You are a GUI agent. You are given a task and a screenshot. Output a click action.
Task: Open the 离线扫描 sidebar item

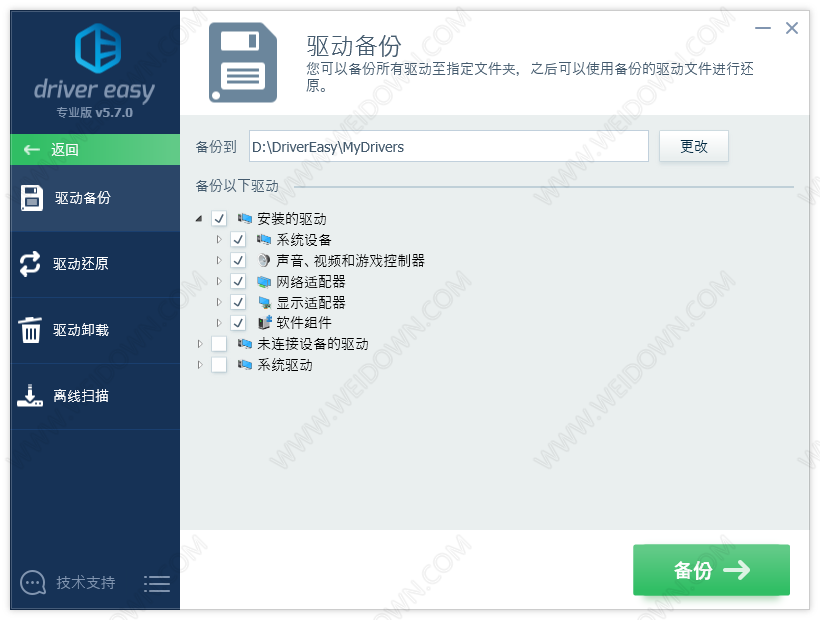point(95,396)
